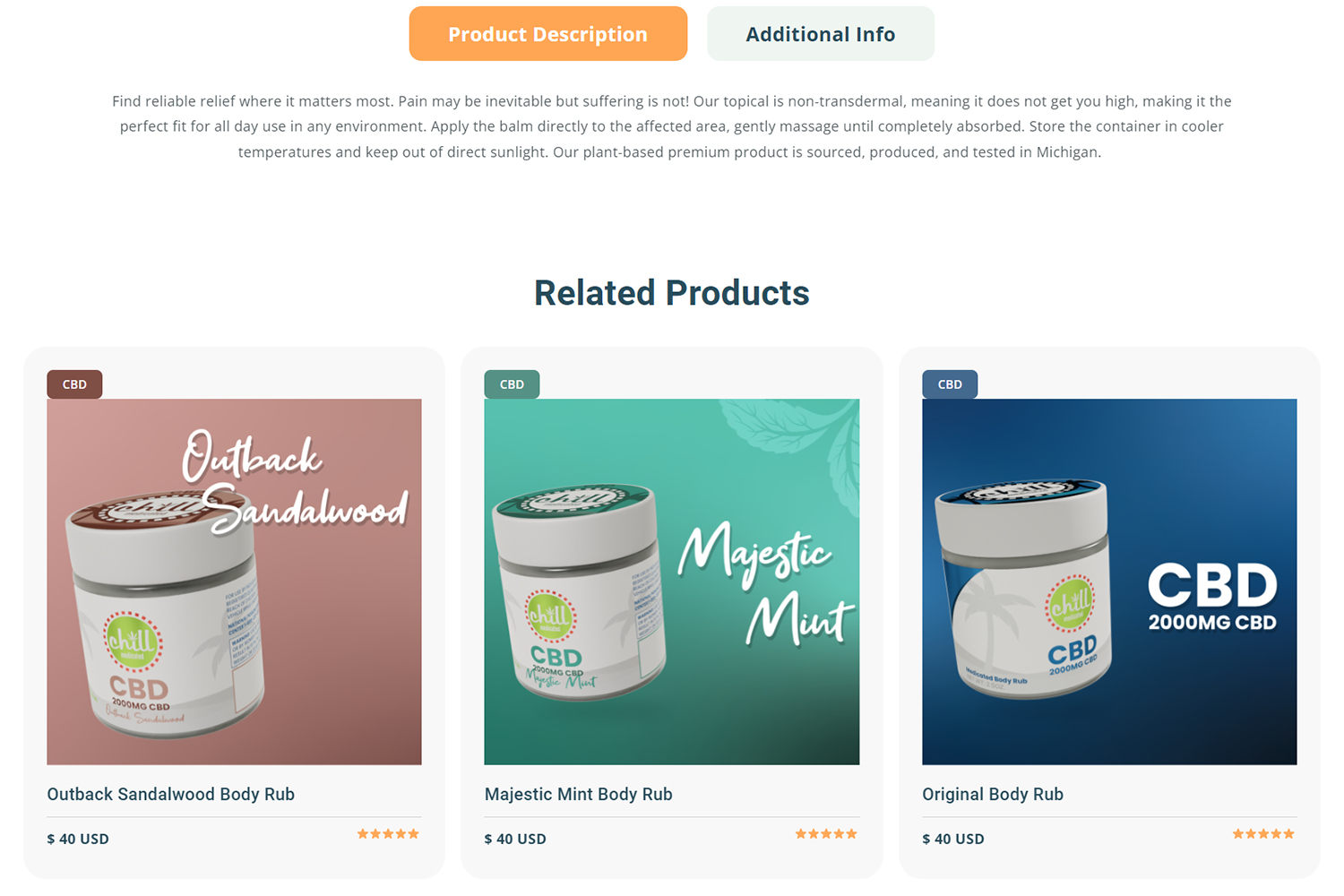Click the Original Body Rub title link
The image size is (1344, 896).
(993, 794)
